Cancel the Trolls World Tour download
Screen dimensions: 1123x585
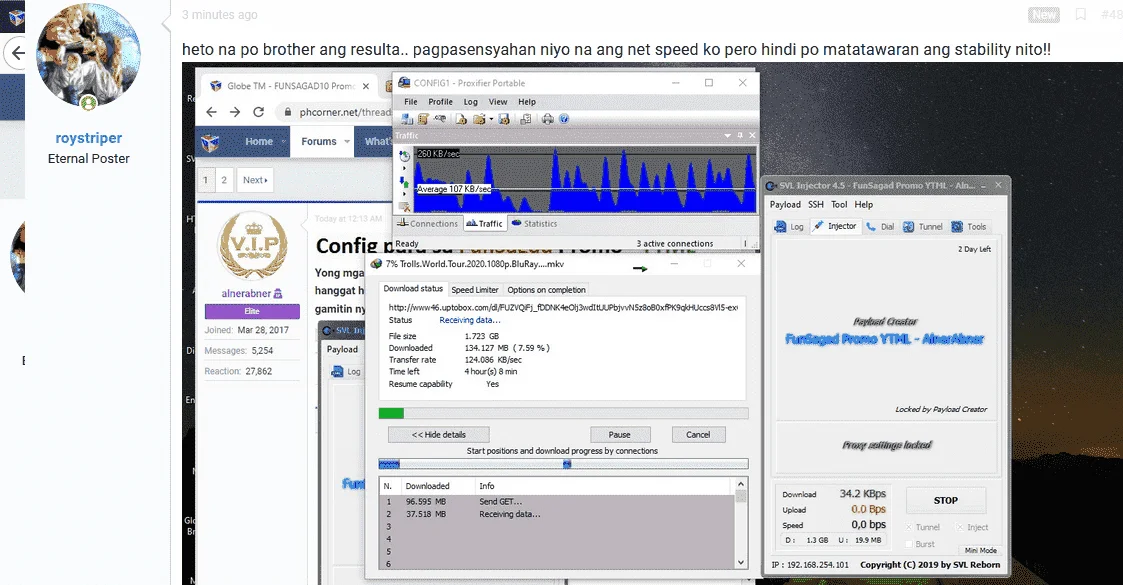[698, 435]
